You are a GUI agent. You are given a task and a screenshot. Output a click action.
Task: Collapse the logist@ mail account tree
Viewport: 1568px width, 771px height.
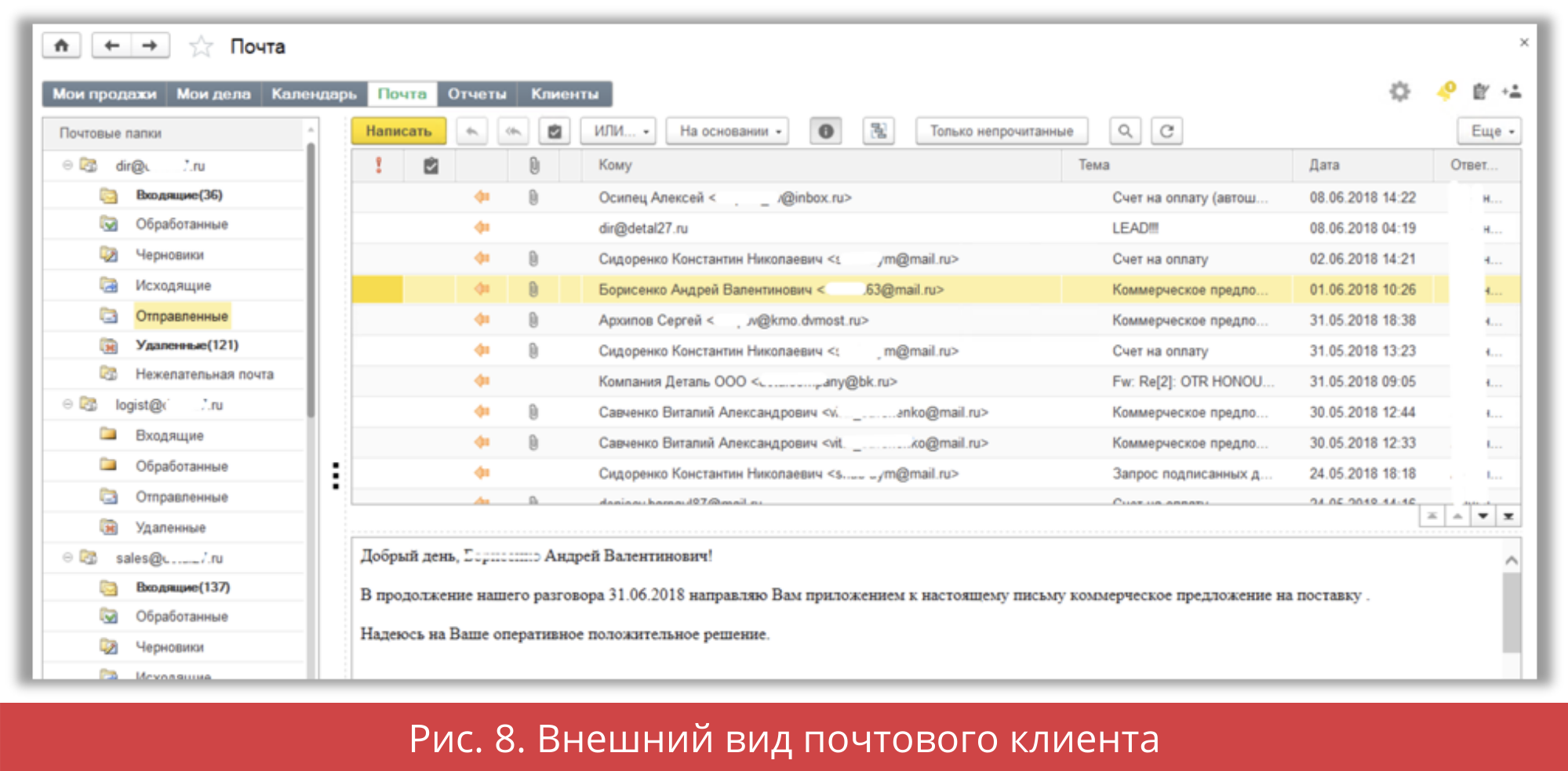pyautogui.click(x=67, y=405)
